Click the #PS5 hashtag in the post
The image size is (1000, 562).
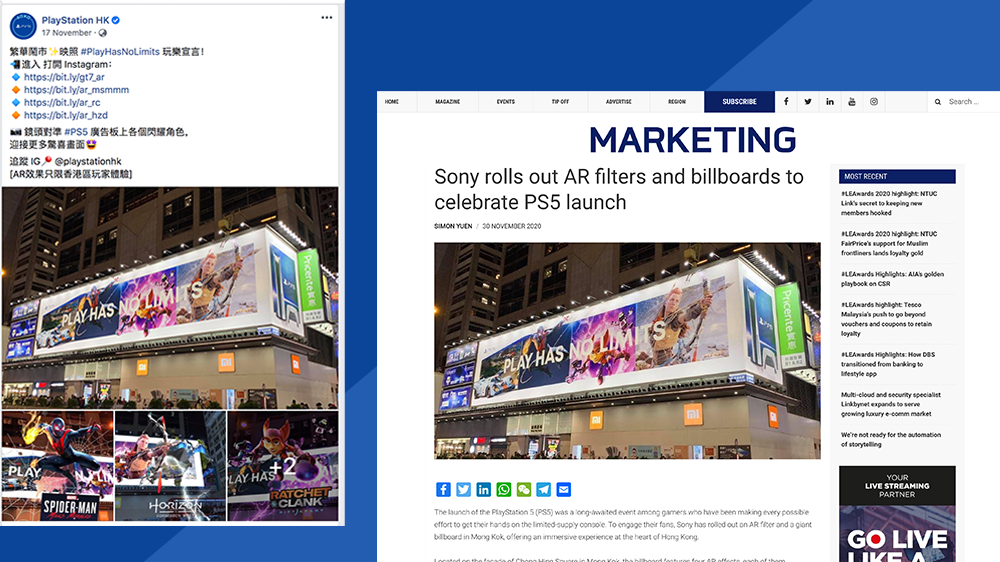coord(76,132)
